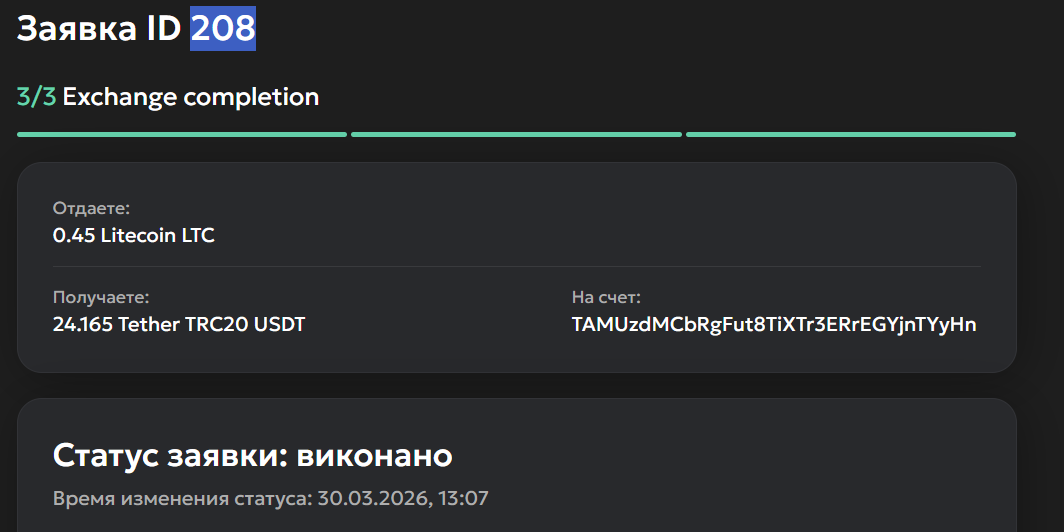The image size is (1064, 532).
Task: Click the "Tether TRC20 USDT" currency name
Action: click(211, 324)
